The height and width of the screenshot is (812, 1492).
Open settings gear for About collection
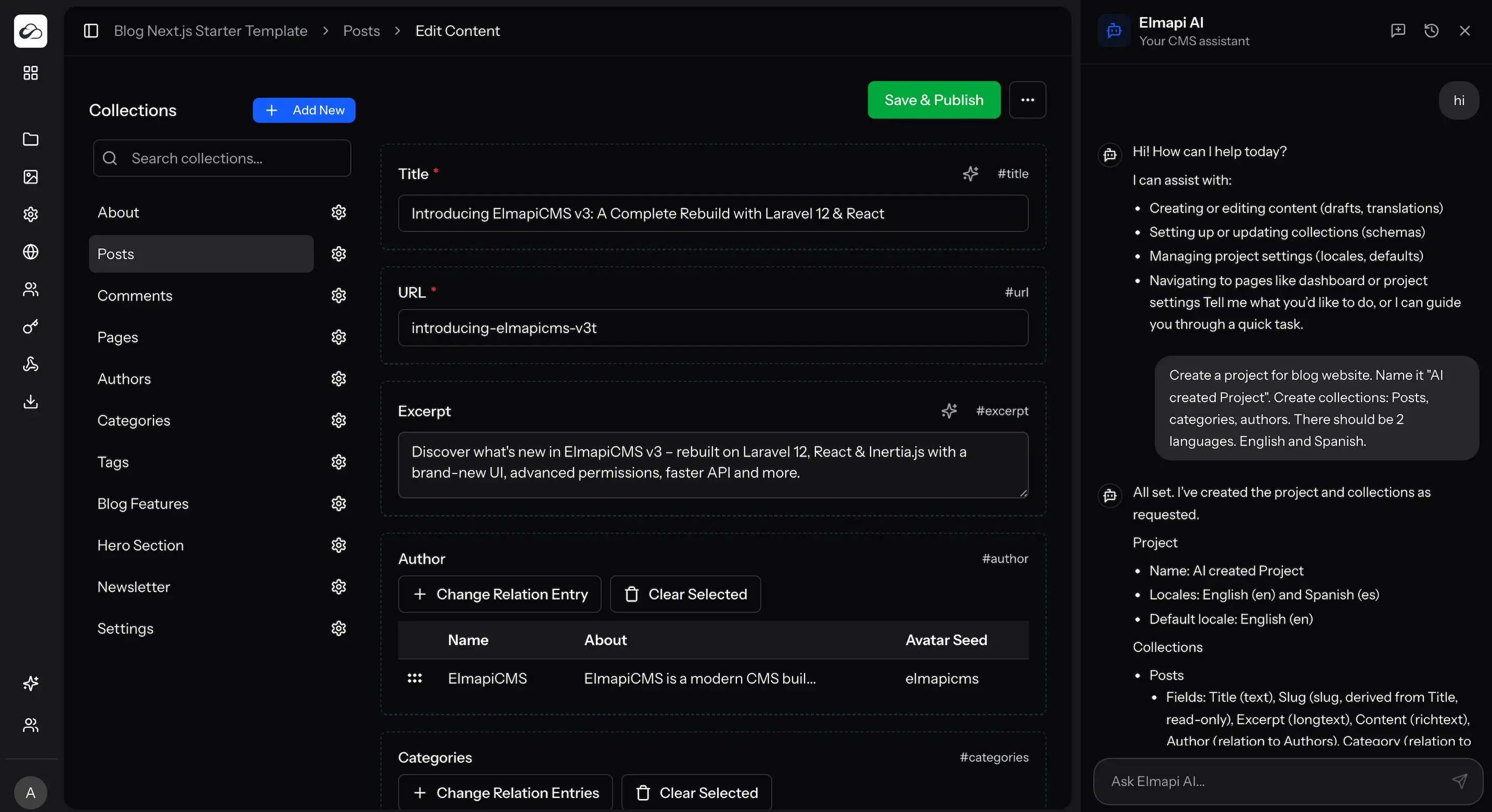[x=339, y=212]
